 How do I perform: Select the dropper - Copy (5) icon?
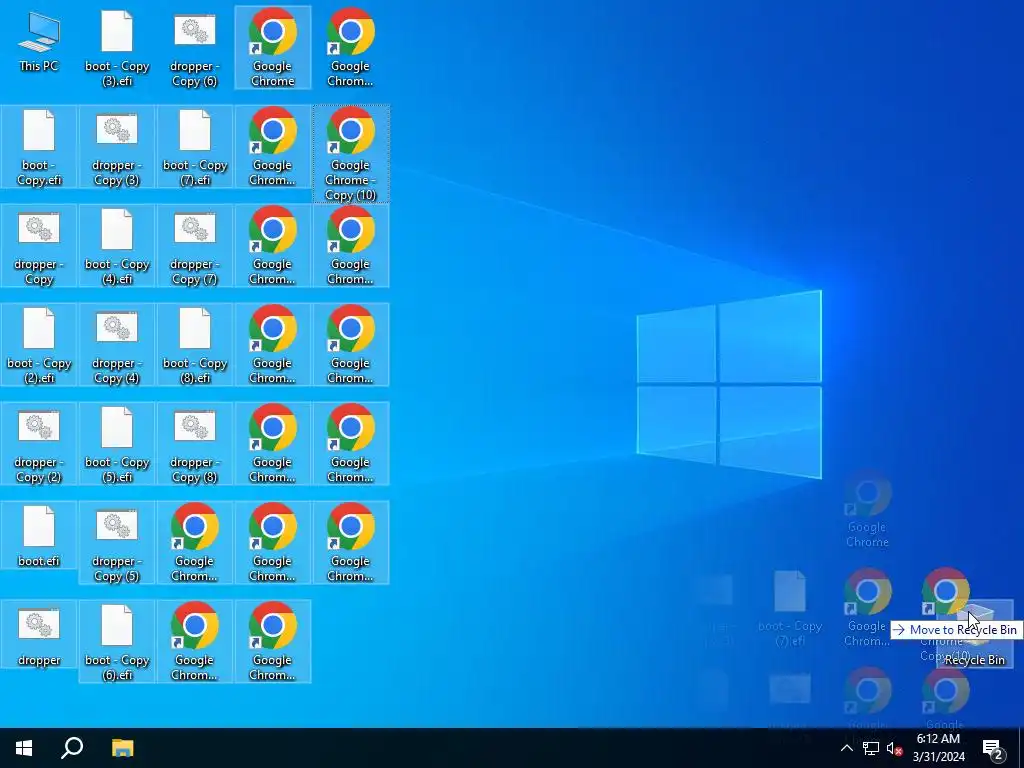(117, 543)
